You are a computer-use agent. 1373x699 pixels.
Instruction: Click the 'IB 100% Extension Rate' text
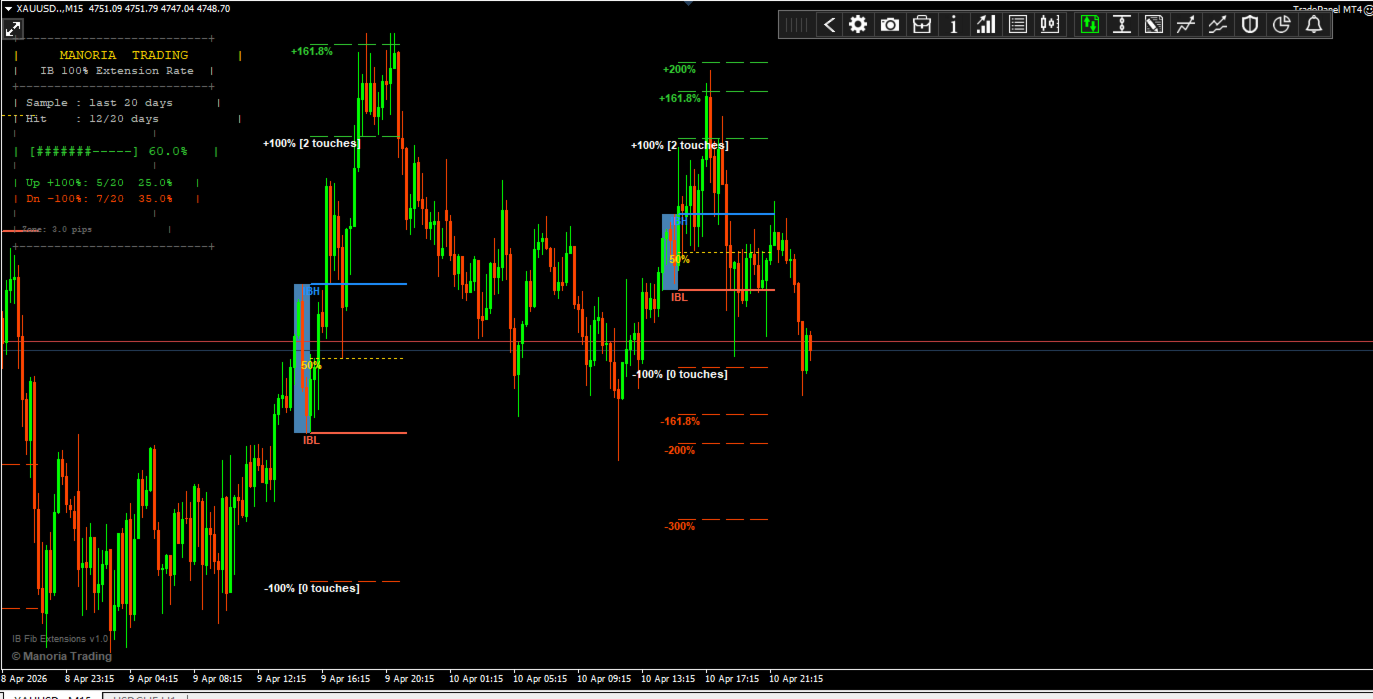(x=117, y=71)
